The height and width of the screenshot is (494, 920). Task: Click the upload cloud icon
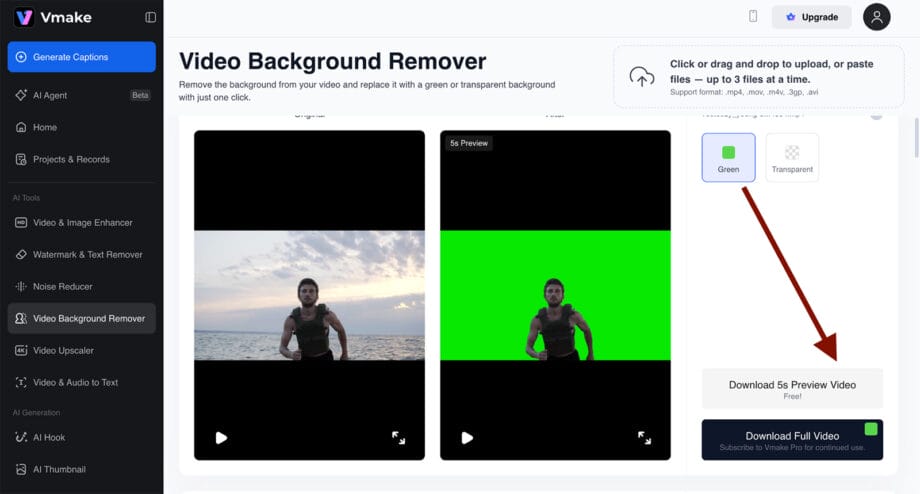click(642, 77)
